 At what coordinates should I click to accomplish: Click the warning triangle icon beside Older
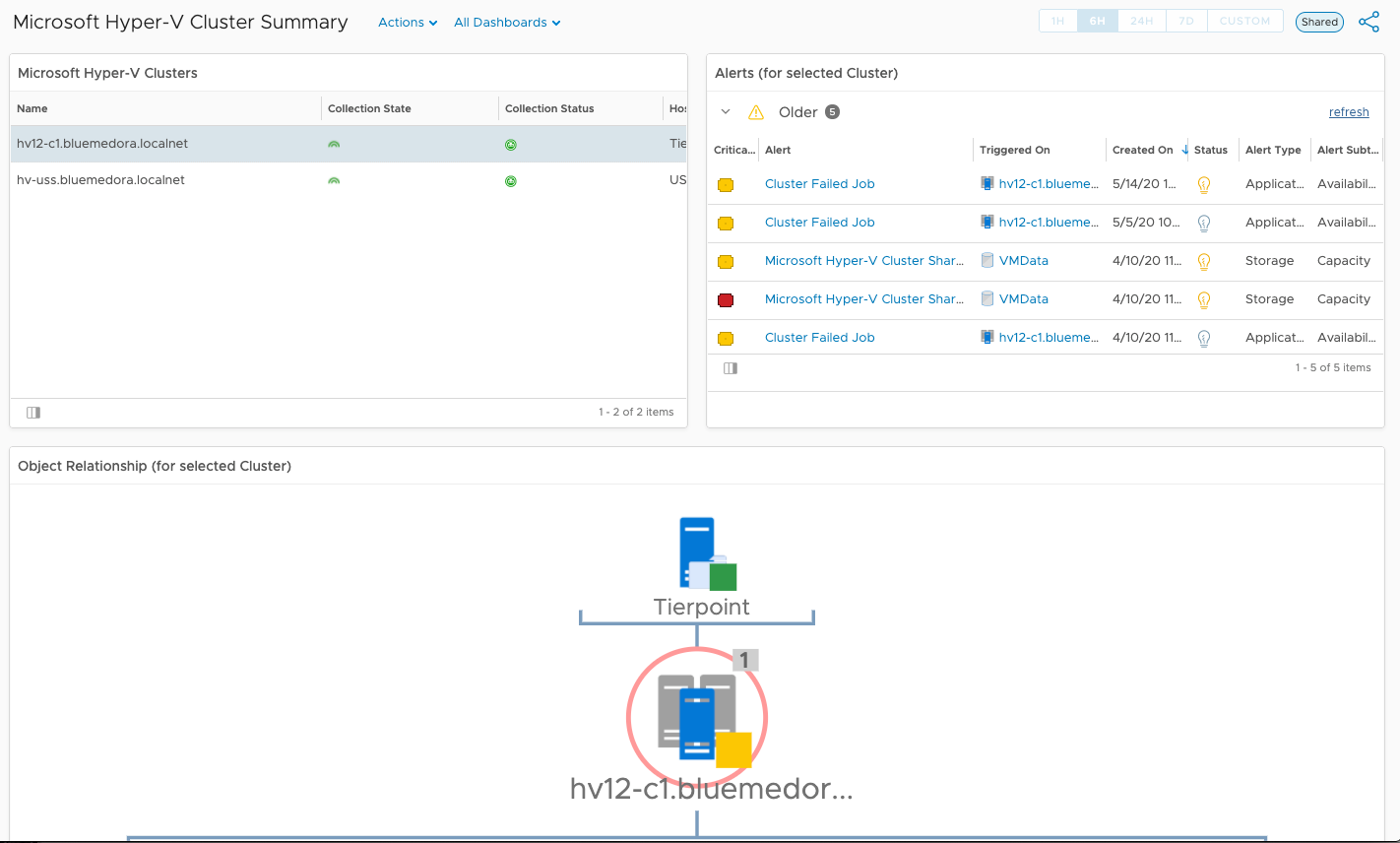coord(756,112)
